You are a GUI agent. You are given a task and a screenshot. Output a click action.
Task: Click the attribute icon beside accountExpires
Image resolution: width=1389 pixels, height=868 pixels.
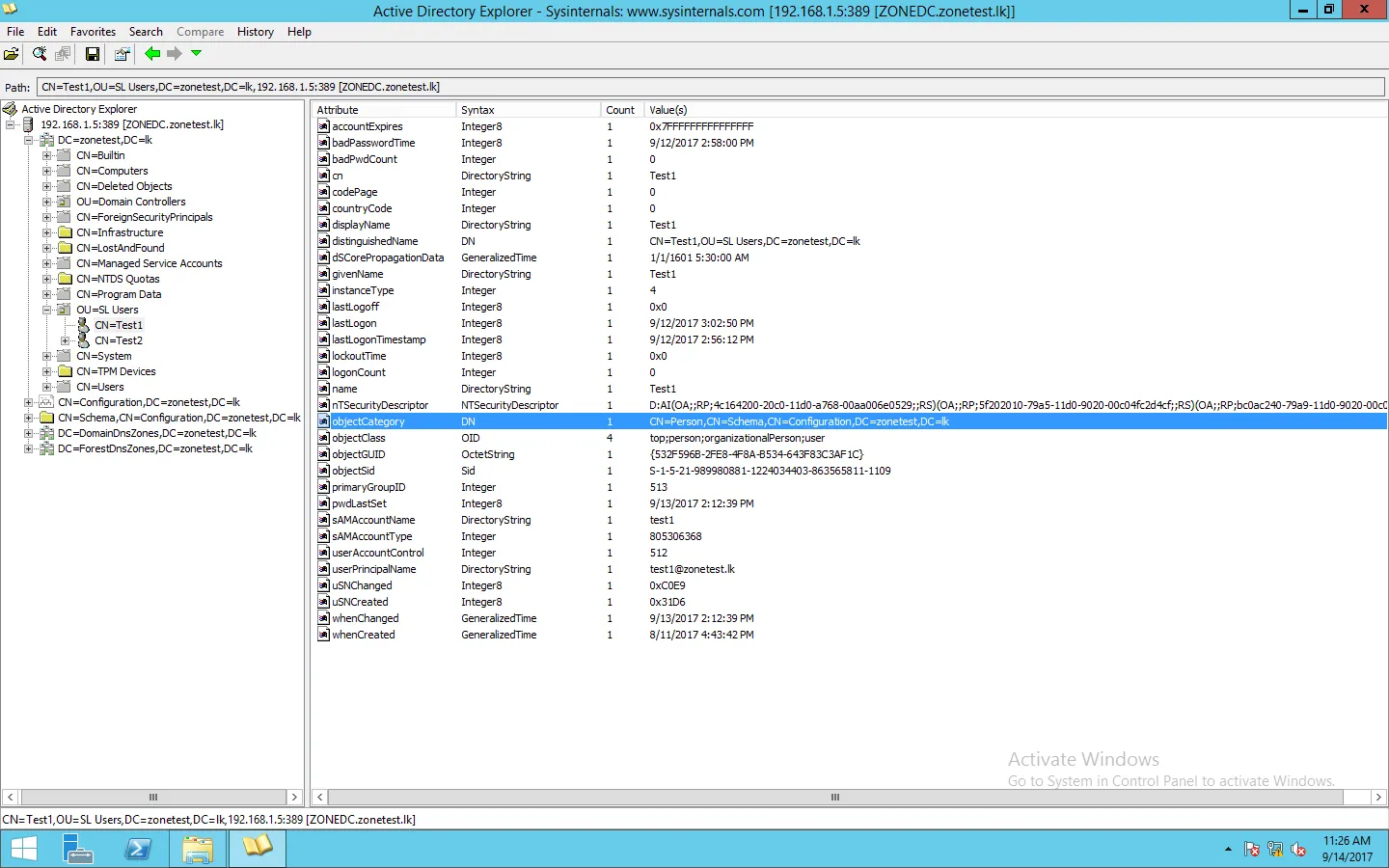coord(324,126)
